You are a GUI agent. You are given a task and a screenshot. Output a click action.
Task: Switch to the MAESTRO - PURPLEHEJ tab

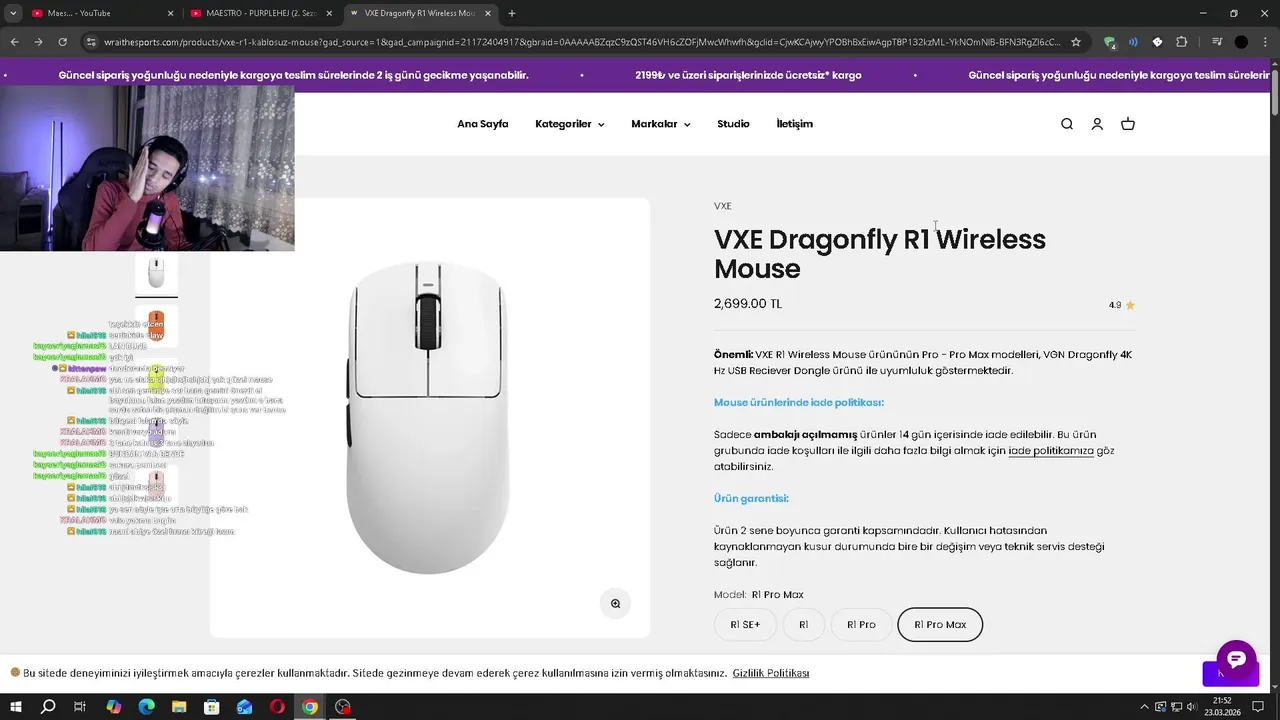tap(257, 13)
